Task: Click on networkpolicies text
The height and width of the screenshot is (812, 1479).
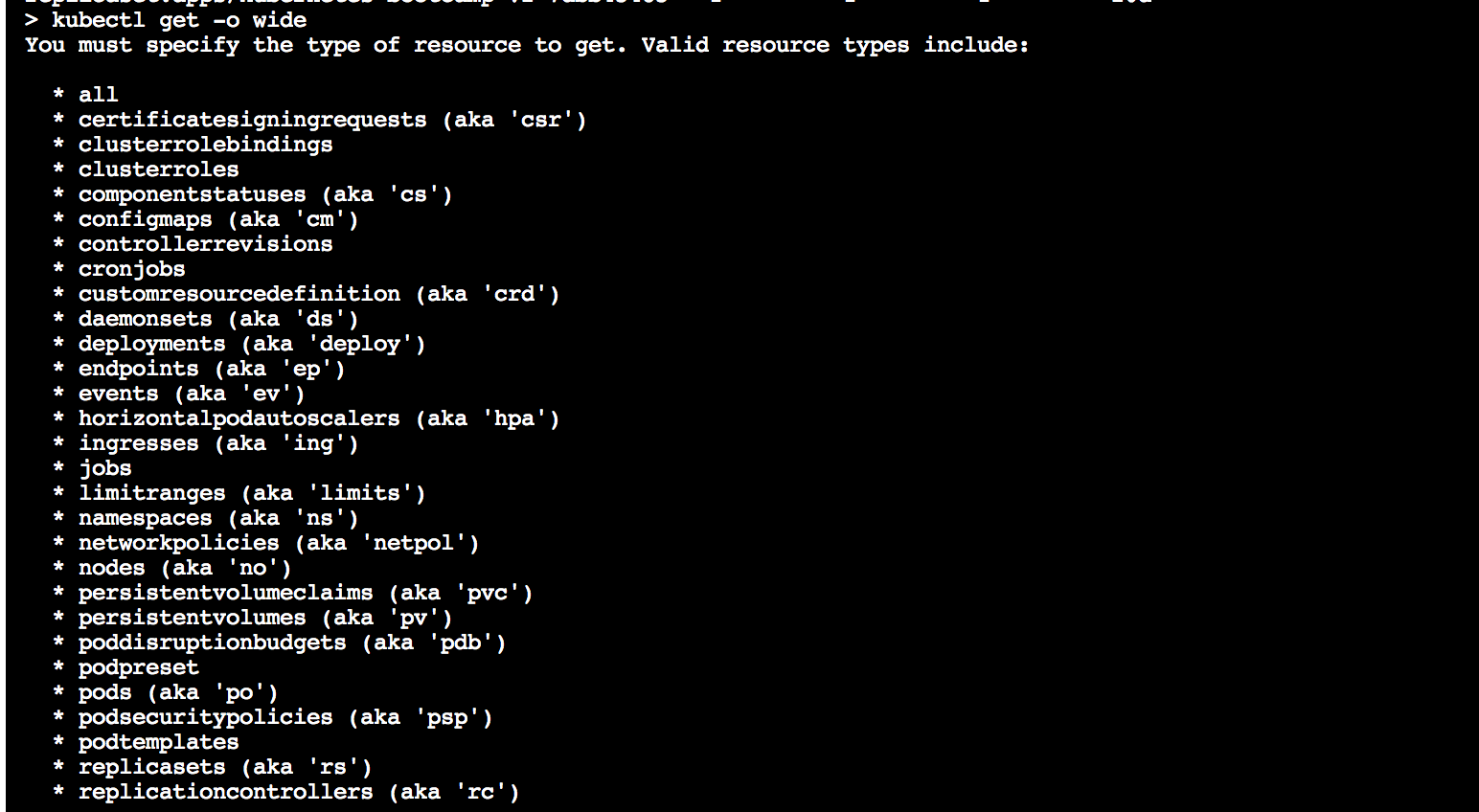Action: [178, 543]
